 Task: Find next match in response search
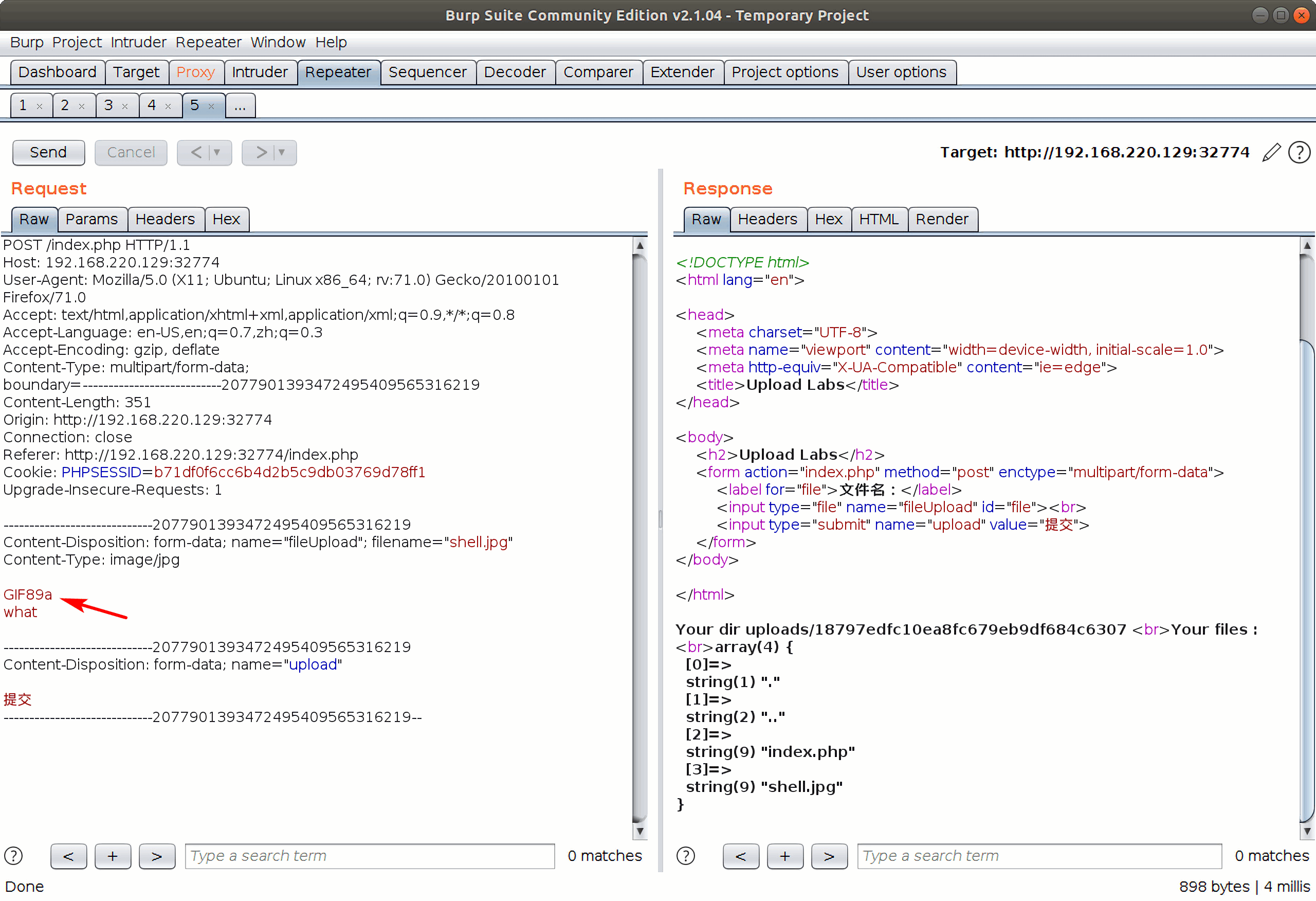tap(829, 856)
